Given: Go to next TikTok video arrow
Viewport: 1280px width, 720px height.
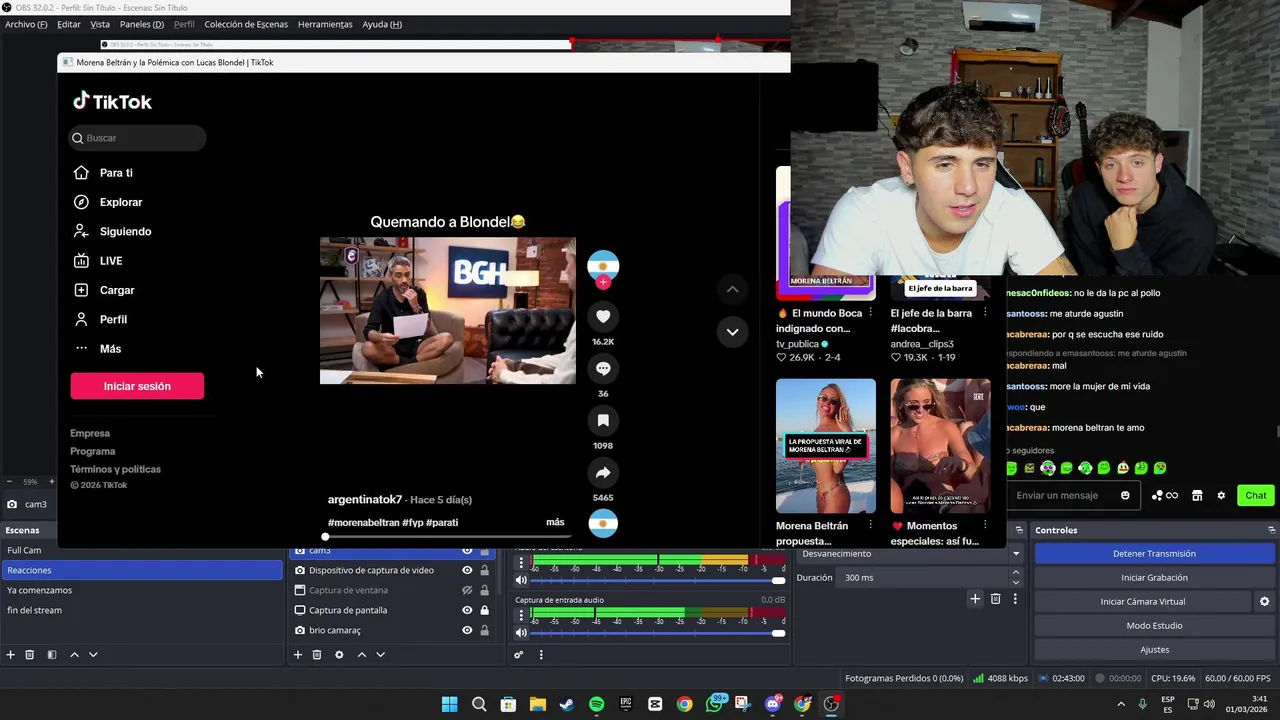Looking at the screenshot, I should pos(732,332).
